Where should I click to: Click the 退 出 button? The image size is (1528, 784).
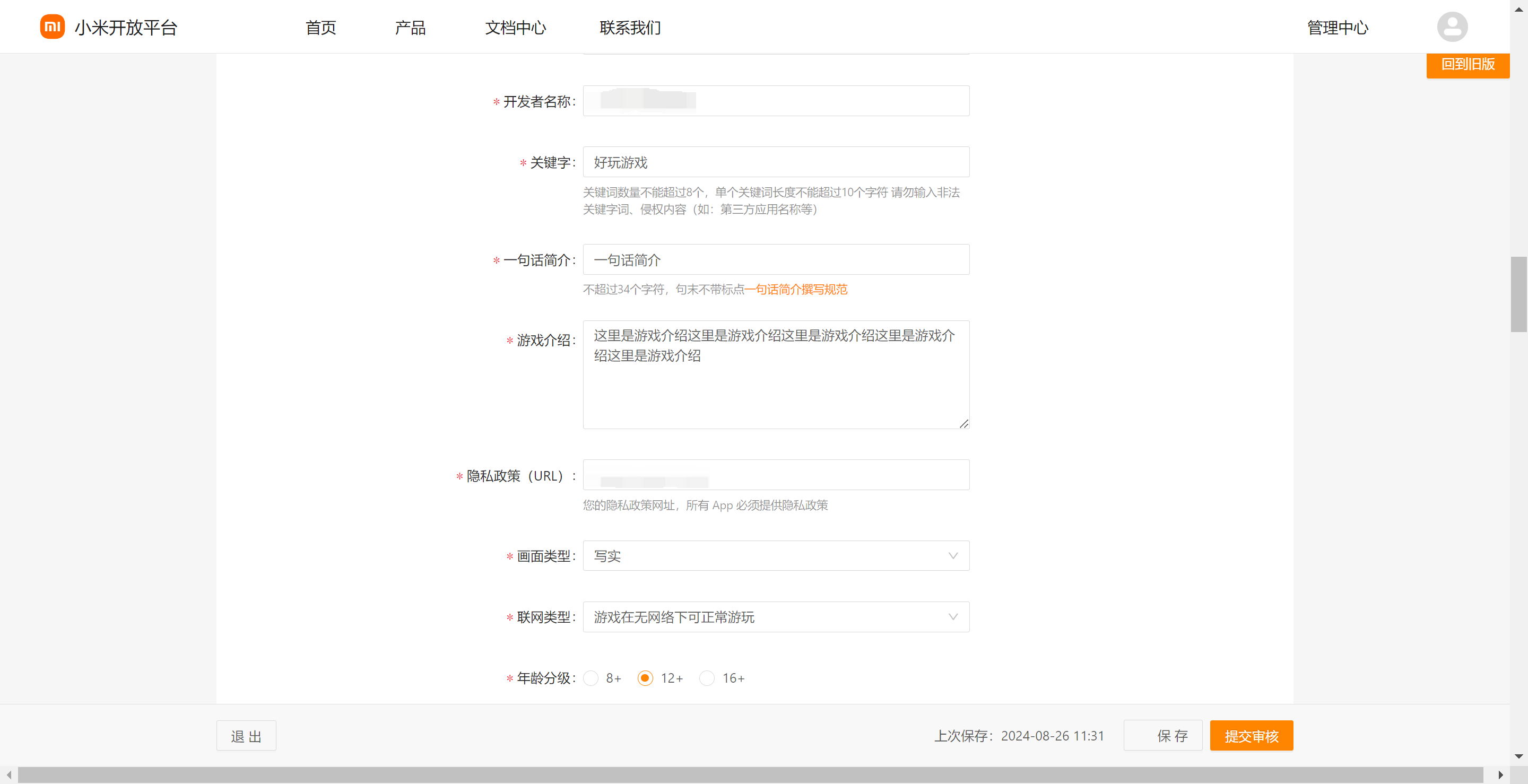pos(246,736)
